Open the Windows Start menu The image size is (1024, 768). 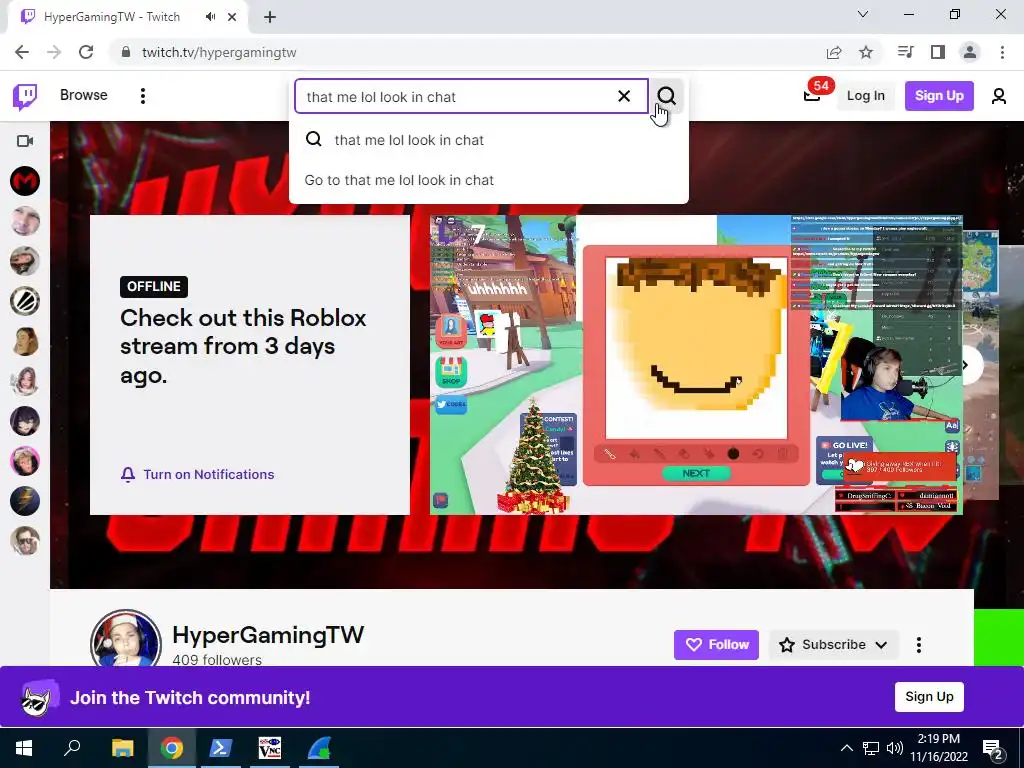[x=24, y=748]
